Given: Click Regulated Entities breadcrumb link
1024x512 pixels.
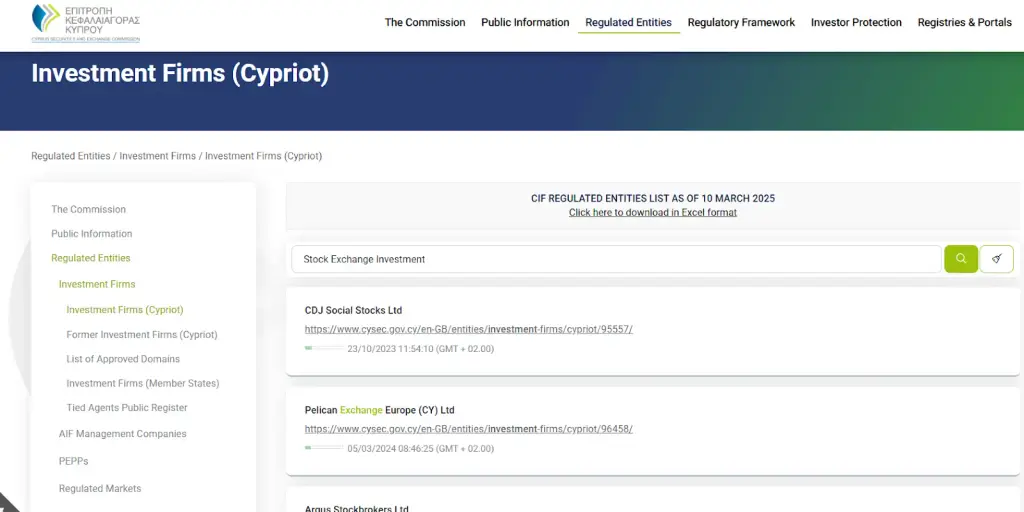Looking at the screenshot, I should click(x=71, y=156).
